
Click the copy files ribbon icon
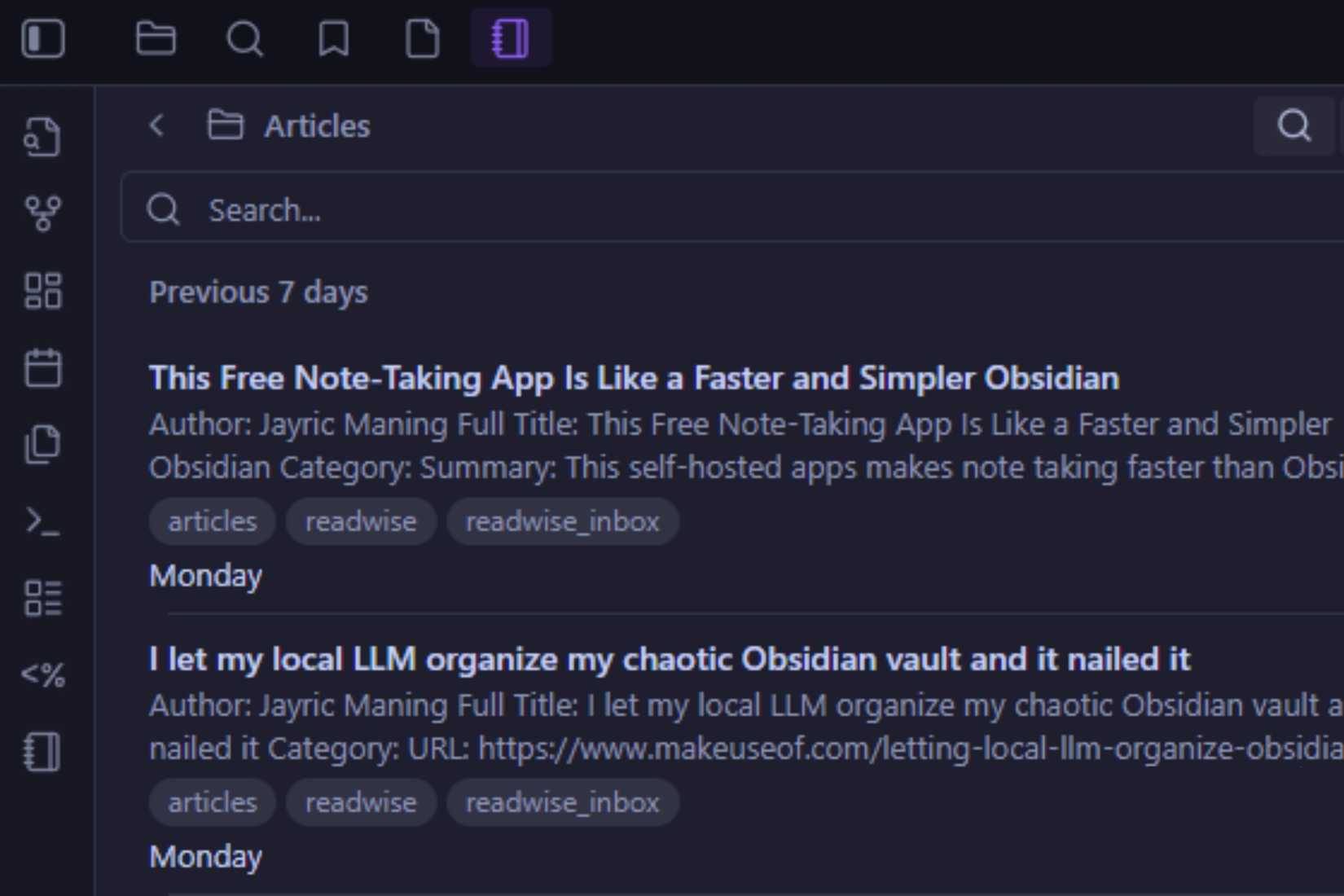(42, 444)
